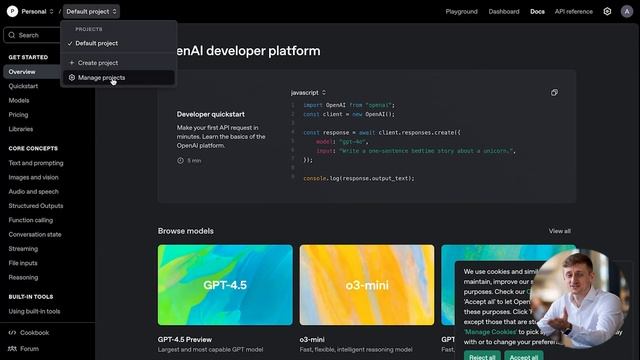The height and width of the screenshot is (360, 640).
Task: Choose Manage projects from the dropdown
Action: point(118,78)
